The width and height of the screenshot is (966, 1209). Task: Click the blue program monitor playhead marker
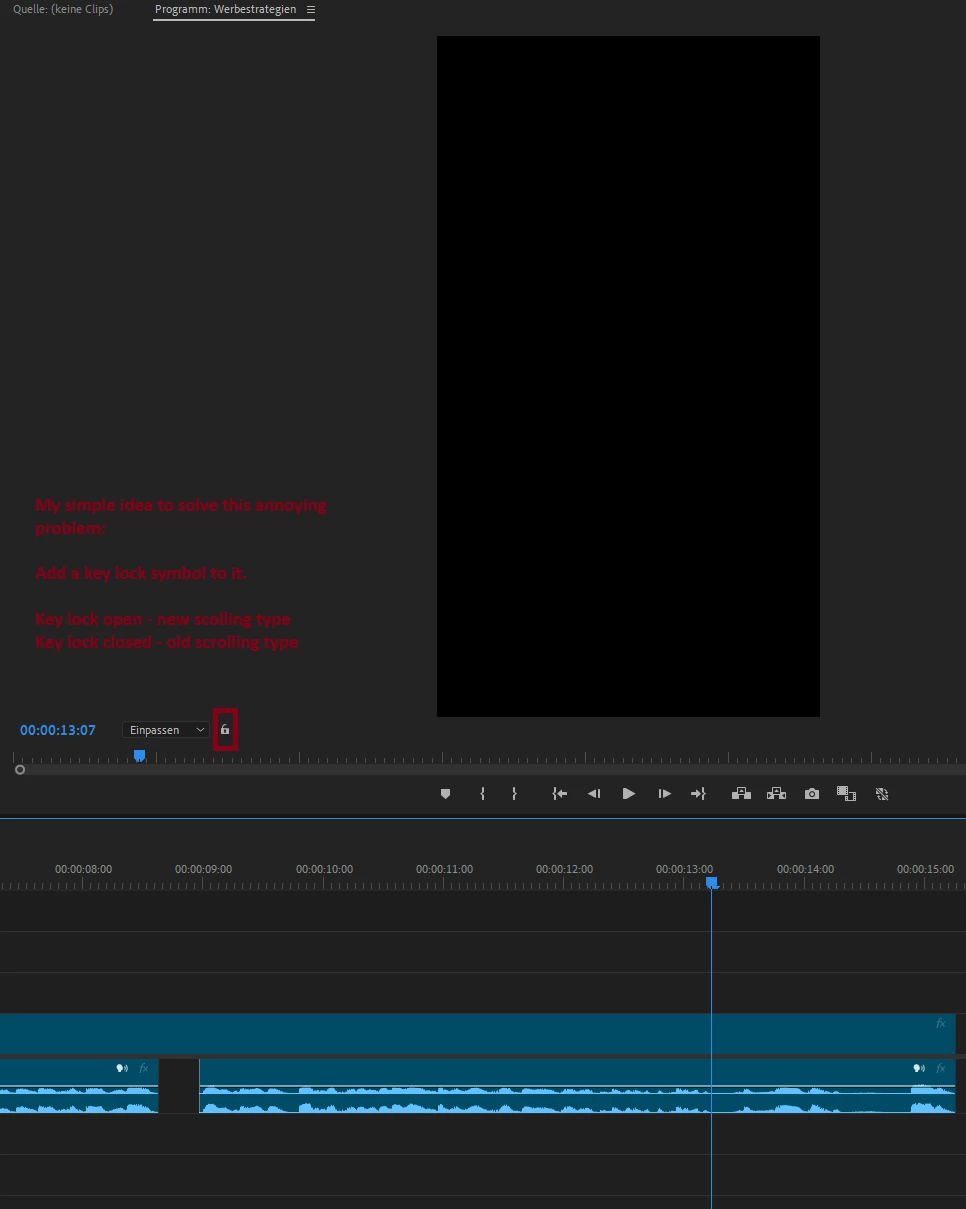click(x=140, y=755)
